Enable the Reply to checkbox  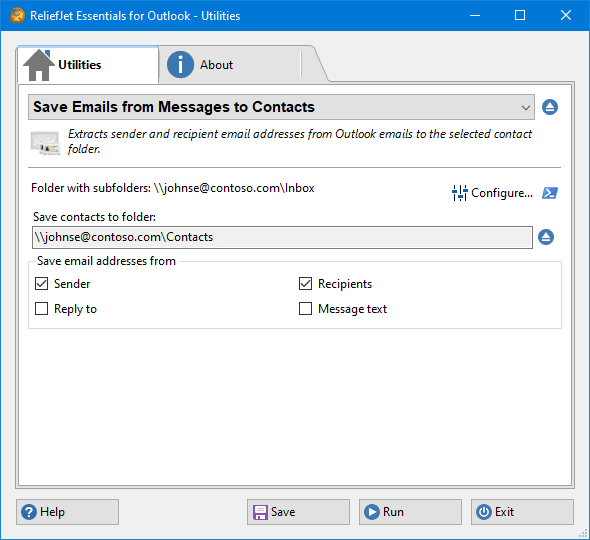point(41,309)
